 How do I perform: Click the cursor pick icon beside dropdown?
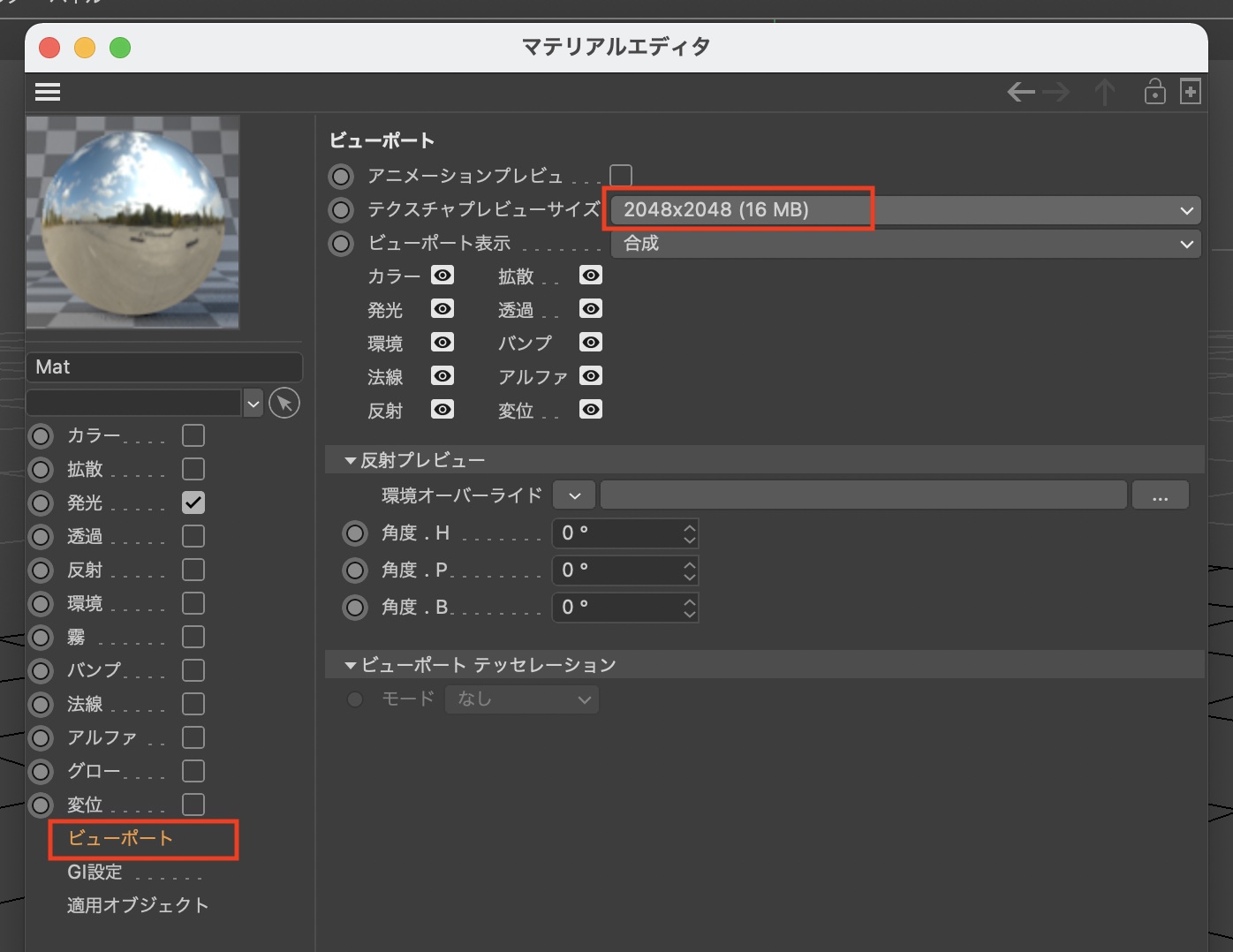pos(284,404)
